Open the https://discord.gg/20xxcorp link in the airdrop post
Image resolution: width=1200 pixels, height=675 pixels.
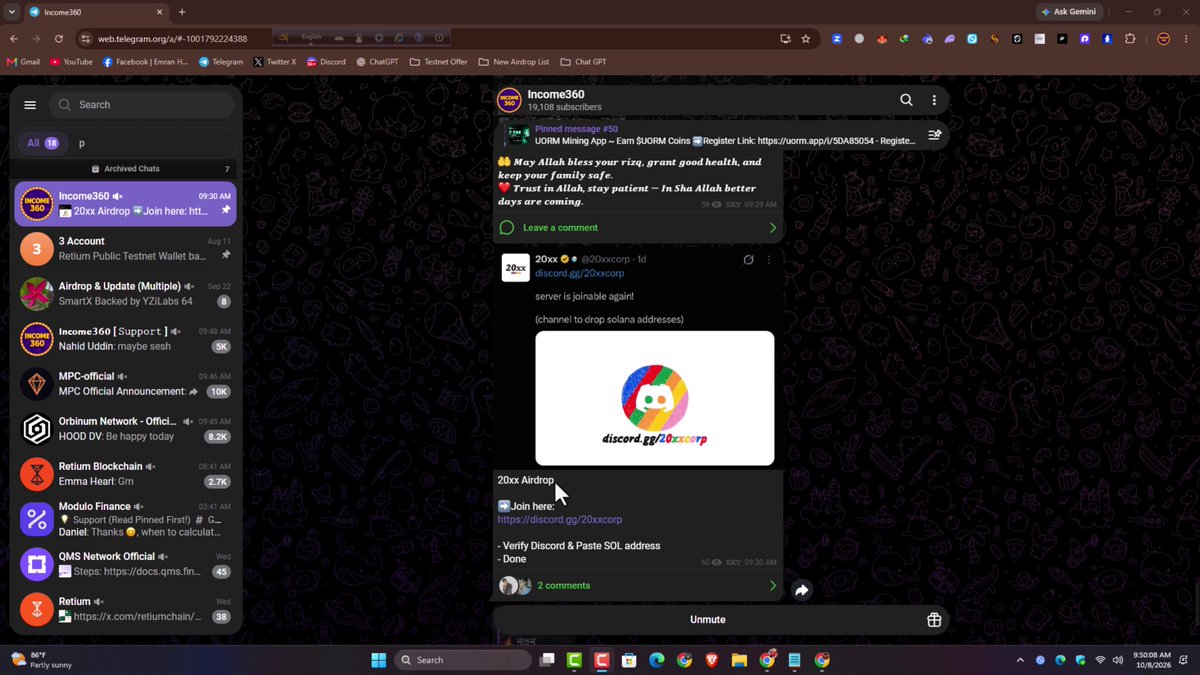[x=560, y=520]
